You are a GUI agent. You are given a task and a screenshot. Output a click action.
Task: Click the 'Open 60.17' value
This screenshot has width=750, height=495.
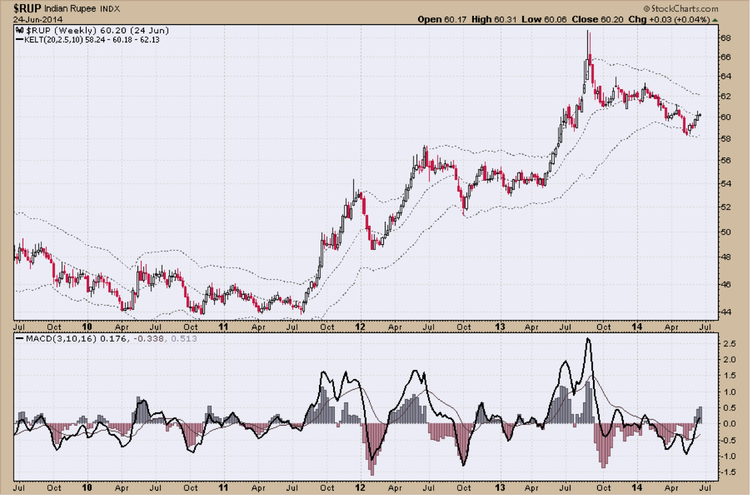click(x=441, y=20)
